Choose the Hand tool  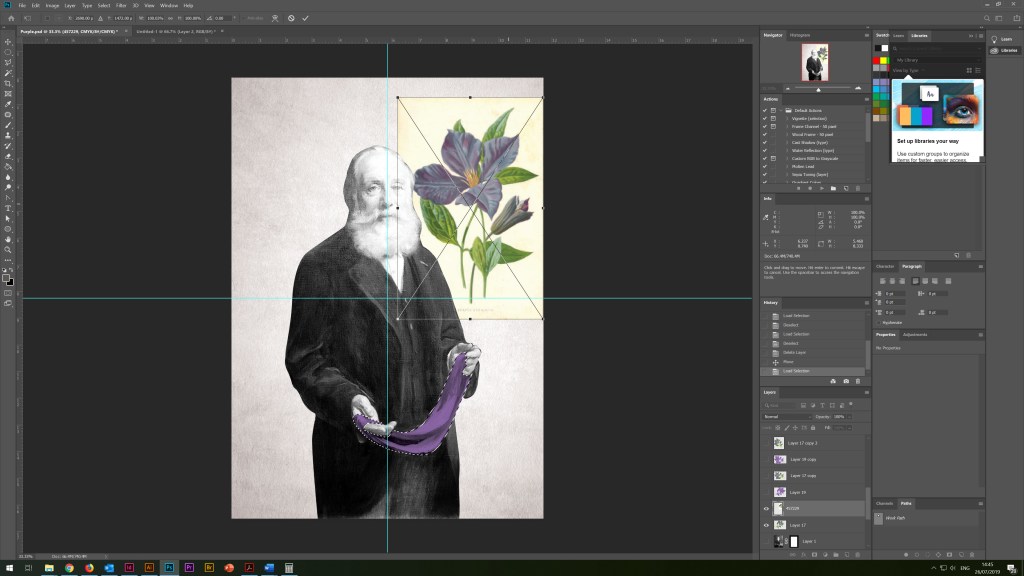[8, 239]
